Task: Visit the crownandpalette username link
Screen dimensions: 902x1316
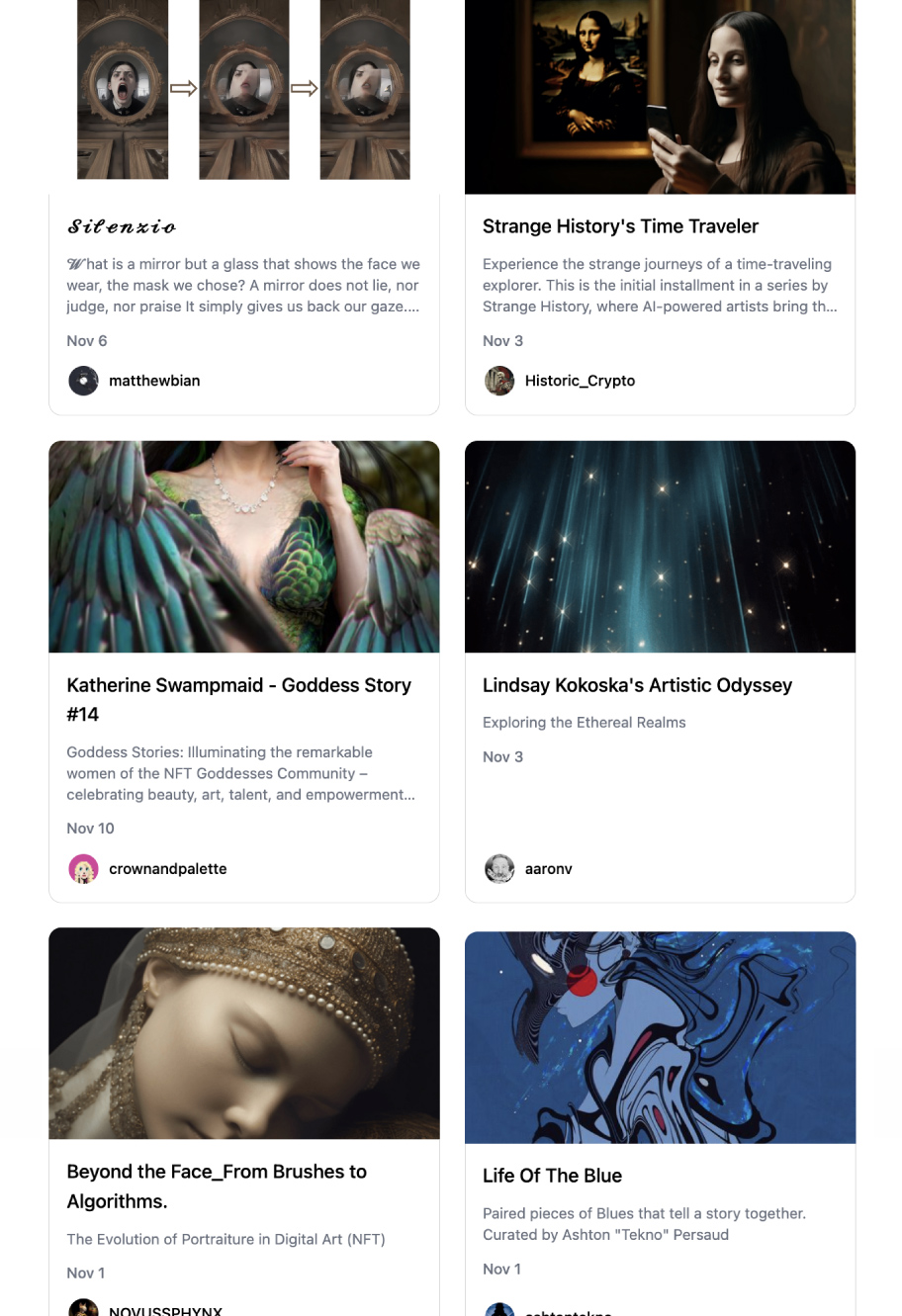Action: [168, 869]
